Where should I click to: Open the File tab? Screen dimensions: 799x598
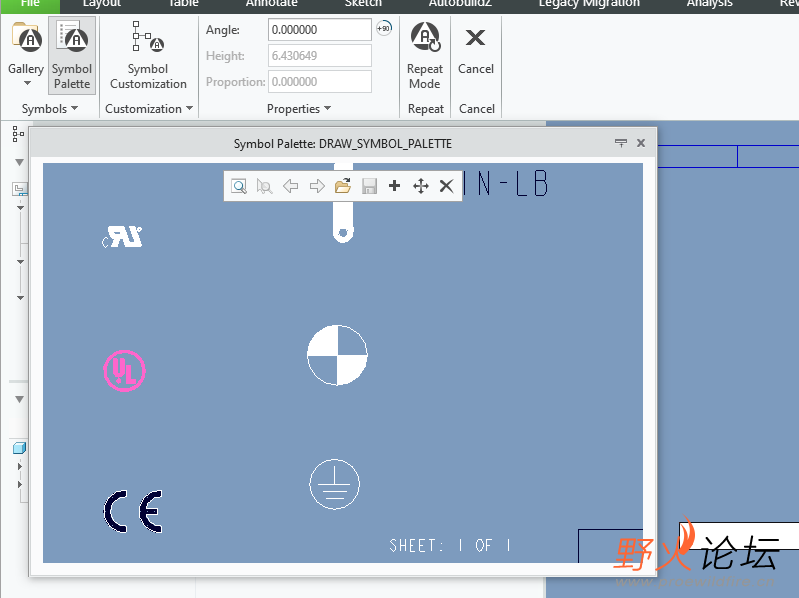[30, 4]
